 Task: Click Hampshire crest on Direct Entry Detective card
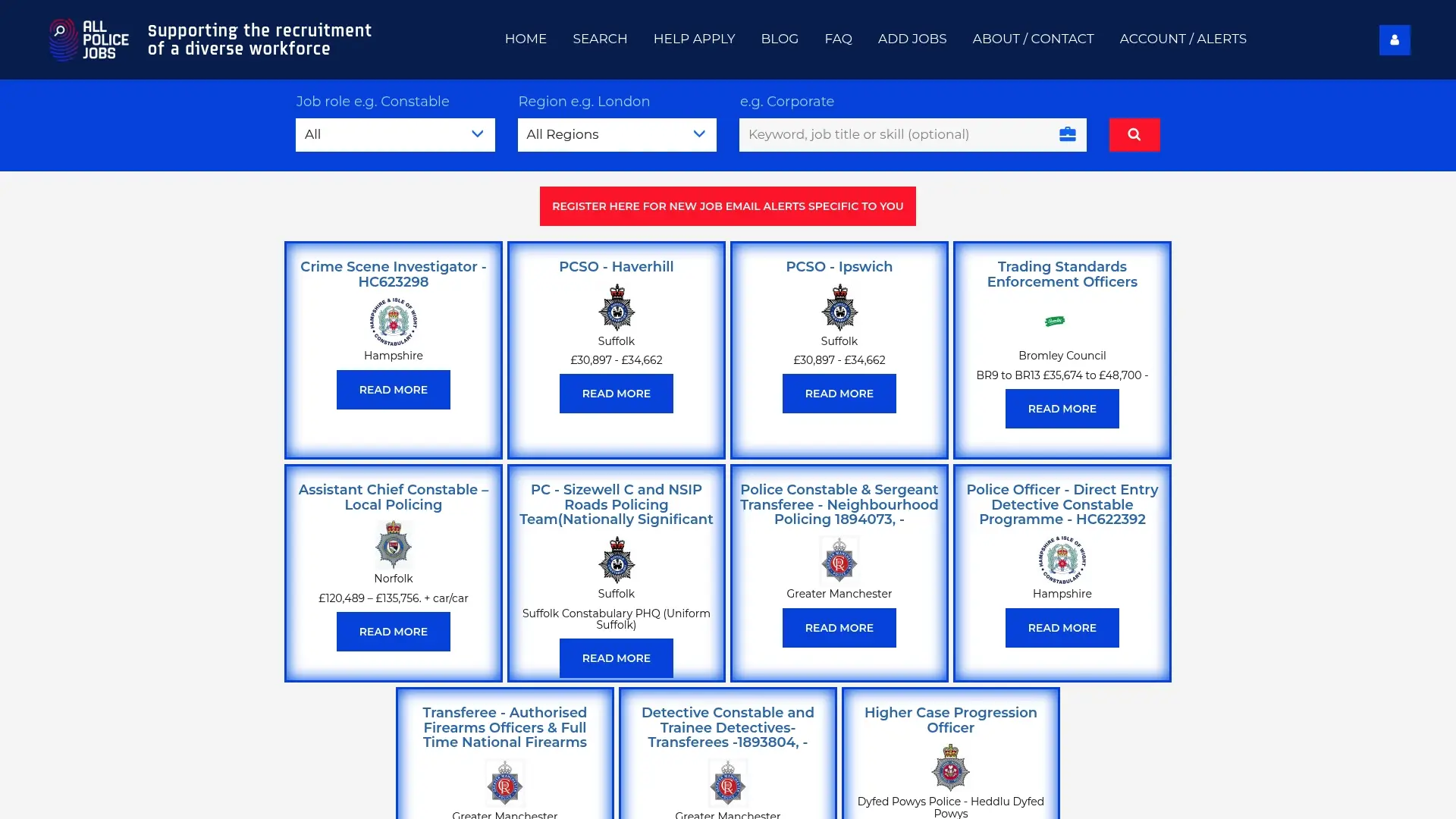(x=1062, y=560)
